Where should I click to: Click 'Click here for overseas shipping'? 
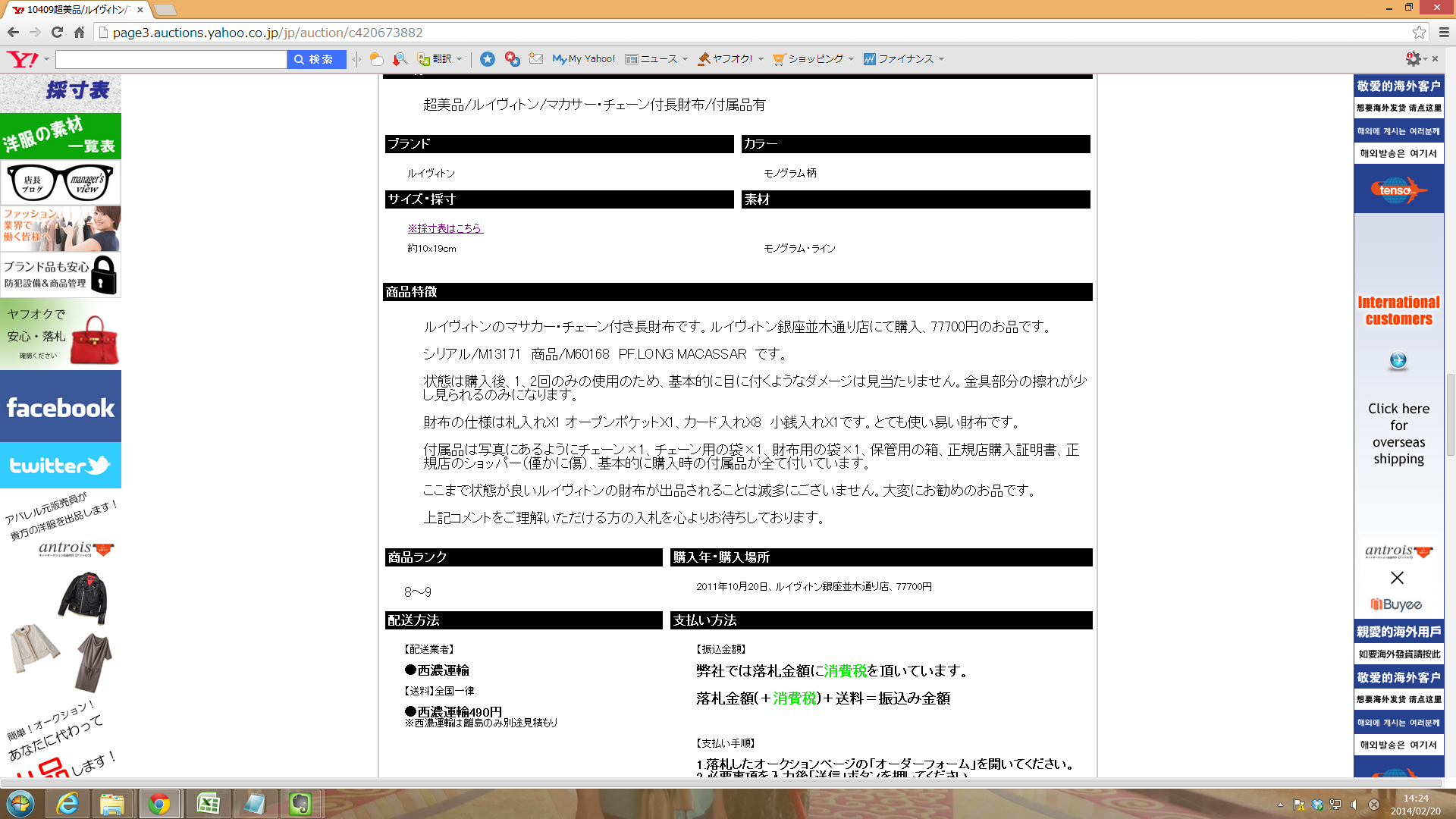(x=1398, y=434)
